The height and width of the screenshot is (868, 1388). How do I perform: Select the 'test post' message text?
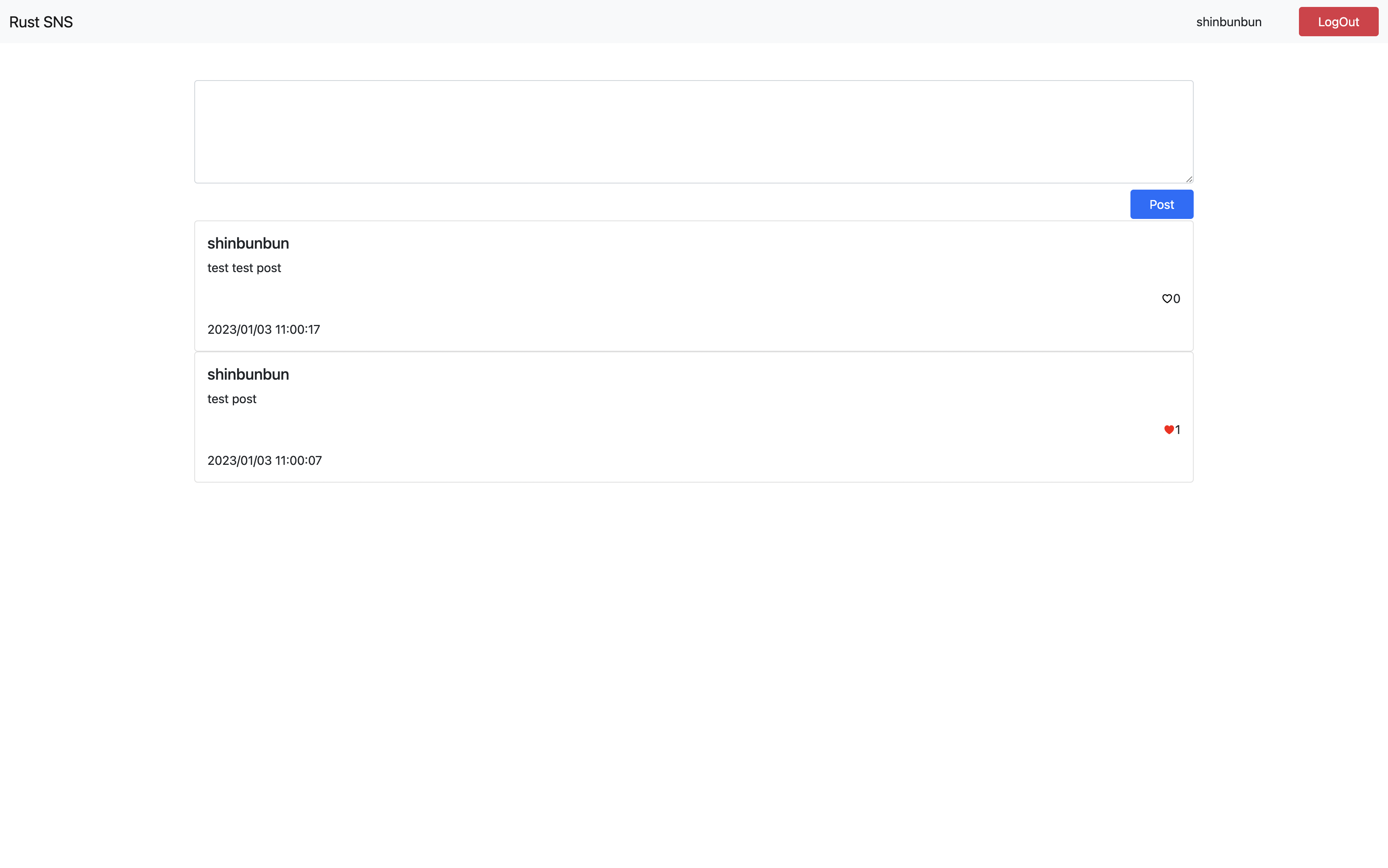point(231,399)
